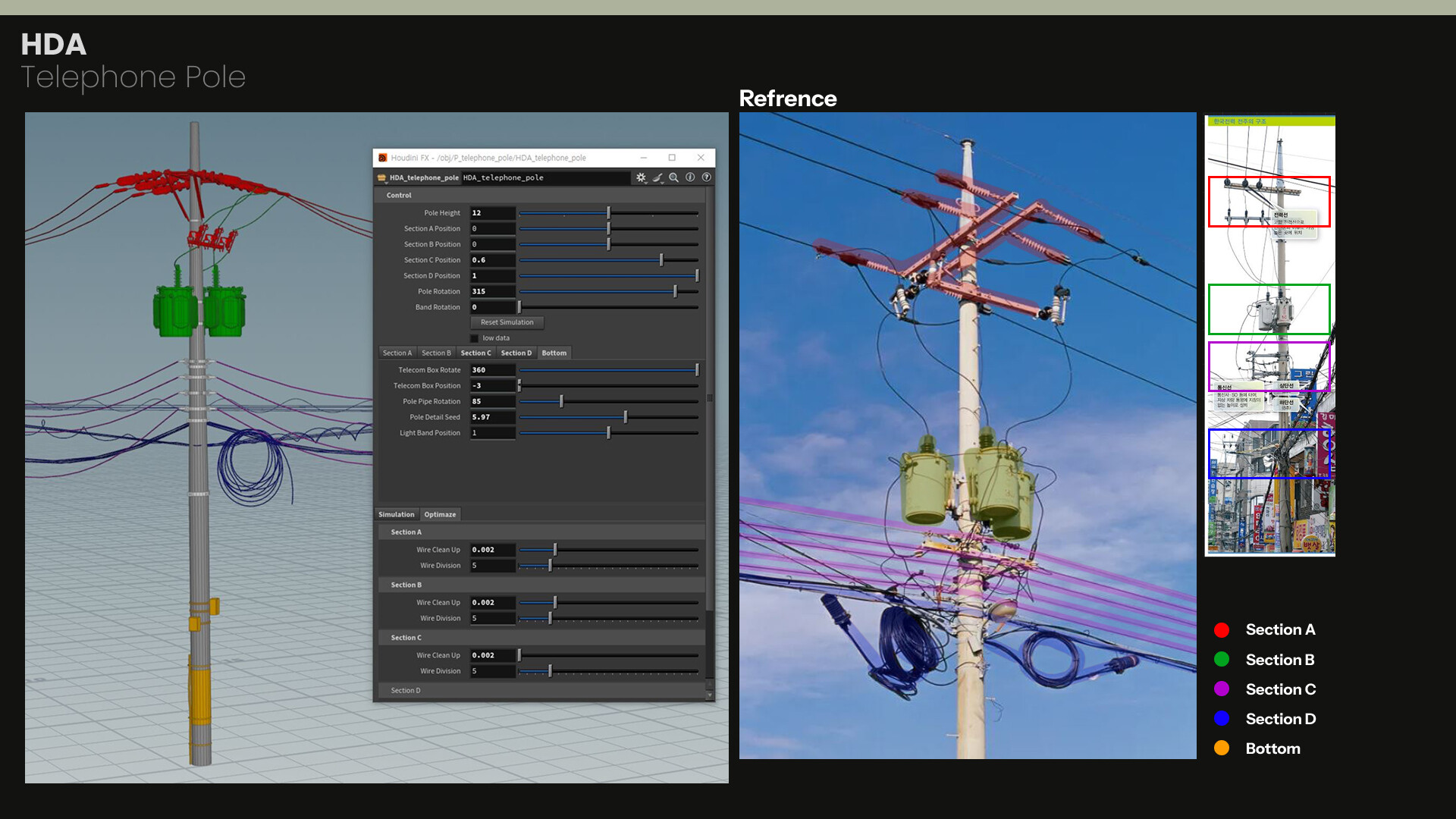Image resolution: width=1456 pixels, height=819 pixels.
Task: Click the Pole Pipe Rotation slider handle
Action: tap(561, 401)
